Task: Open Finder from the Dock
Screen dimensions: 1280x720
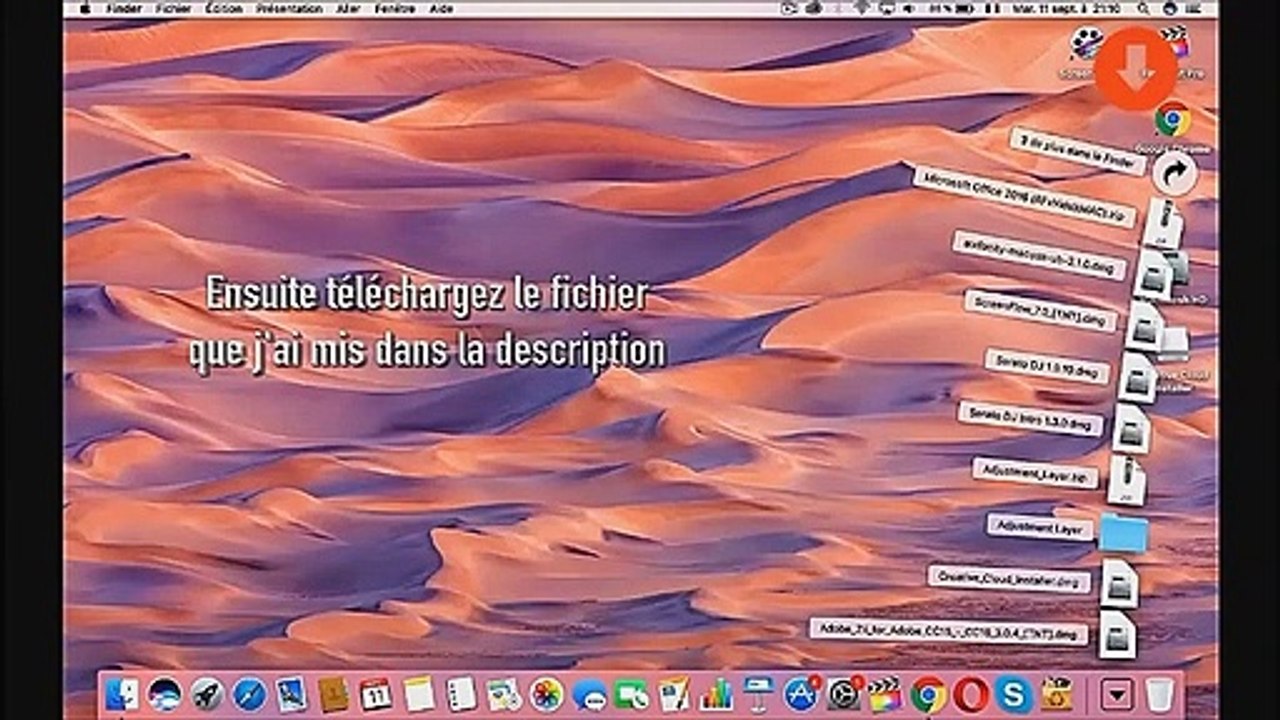Action: [x=122, y=694]
